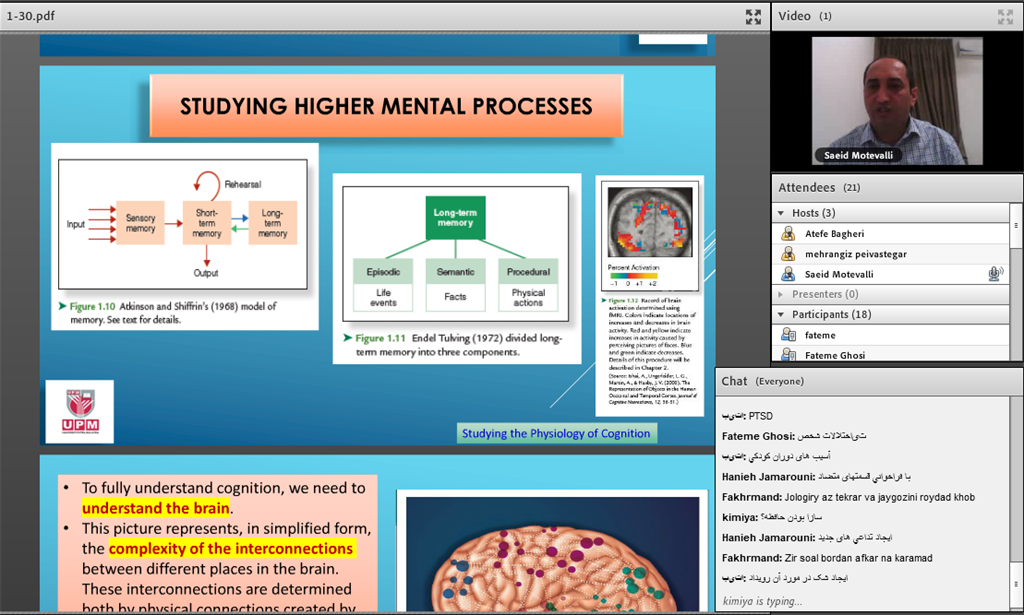1024x615 pixels.
Task: Click the Attendees (21) pod title
Action: pos(819,188)
